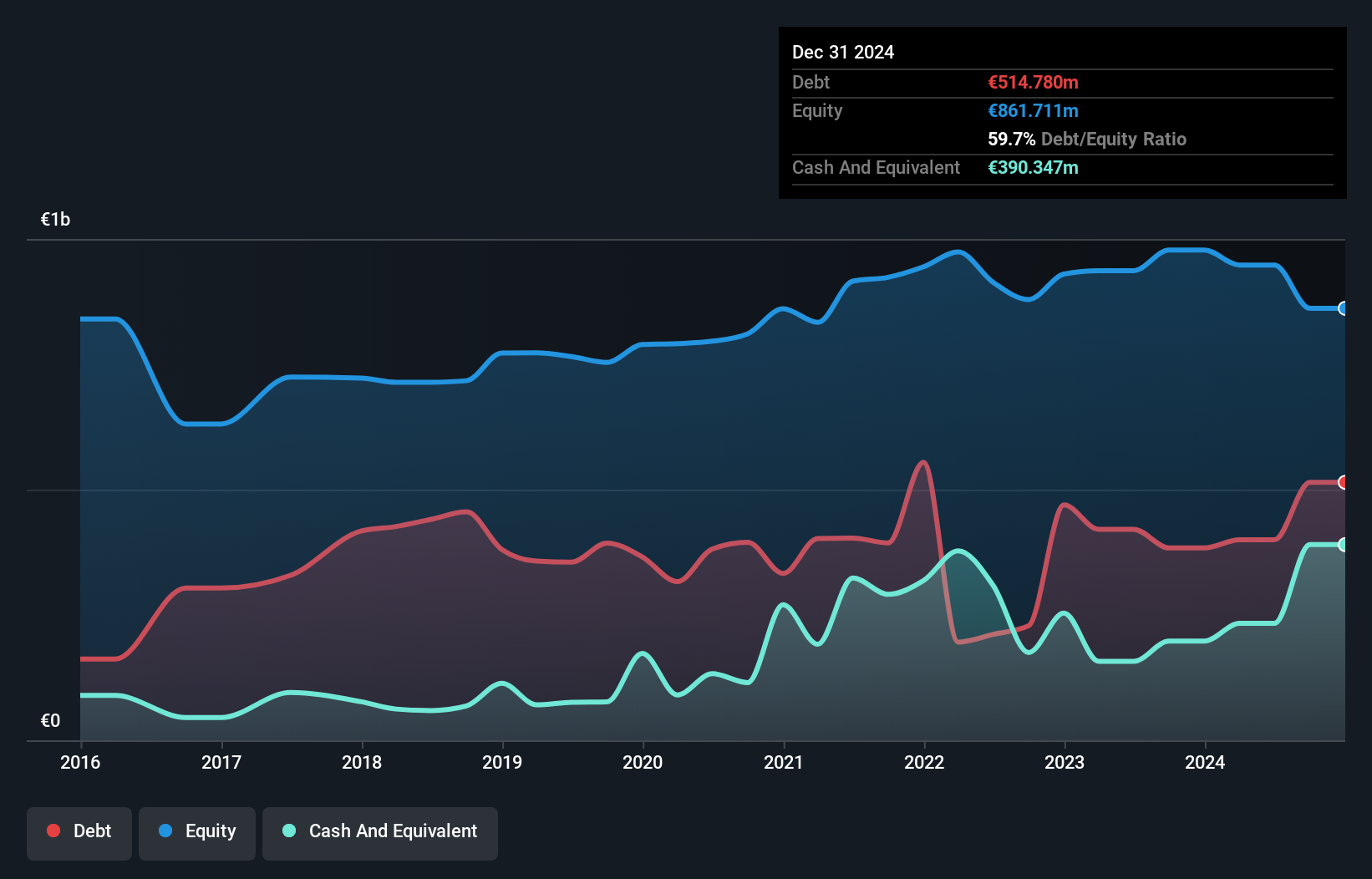Viewport: 1372px width, 879px height.
Task: Toggle the Equity series visibility
Action: [x=196, y=831]
